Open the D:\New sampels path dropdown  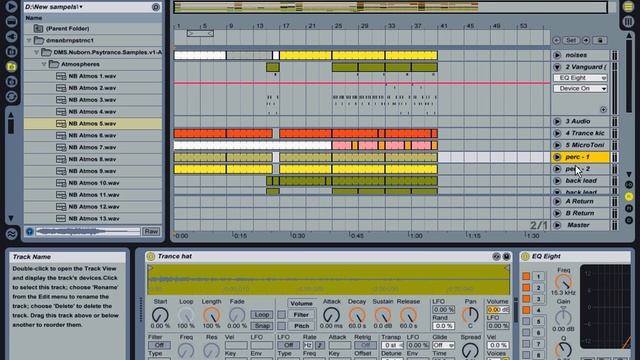click(54, 7)
